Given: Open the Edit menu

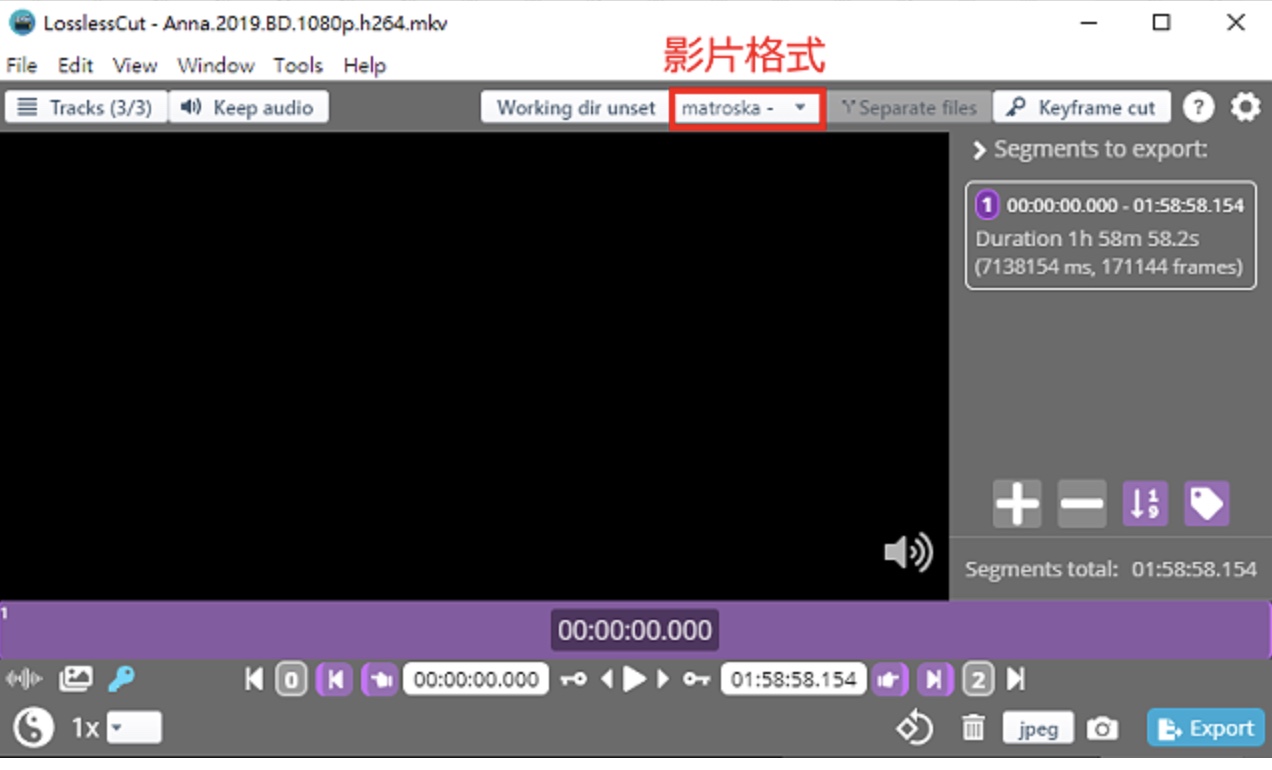Looking at the screenshot, I should (75, 65).
